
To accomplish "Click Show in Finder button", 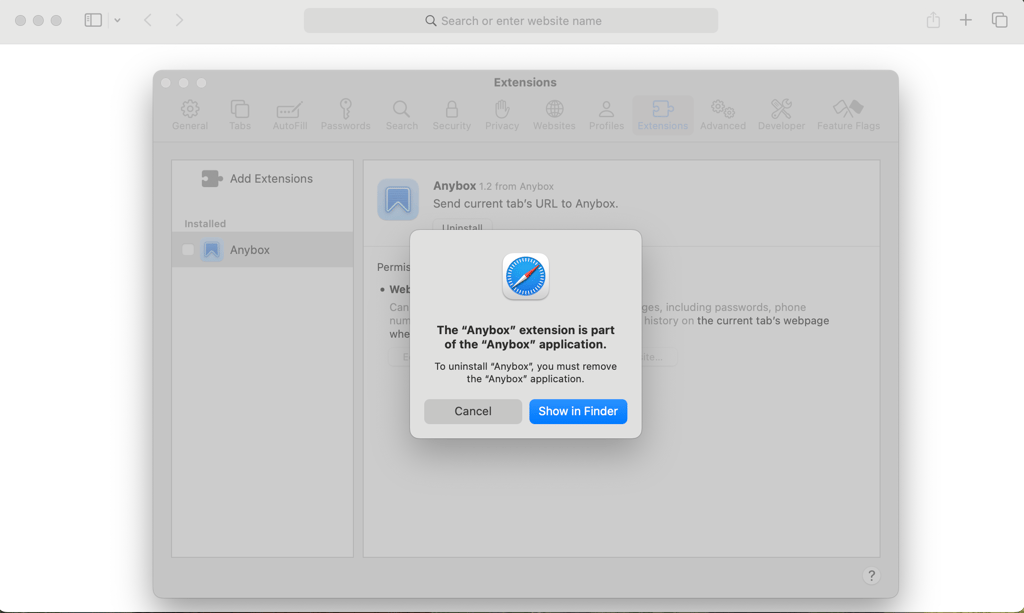I will pos(578,411).
